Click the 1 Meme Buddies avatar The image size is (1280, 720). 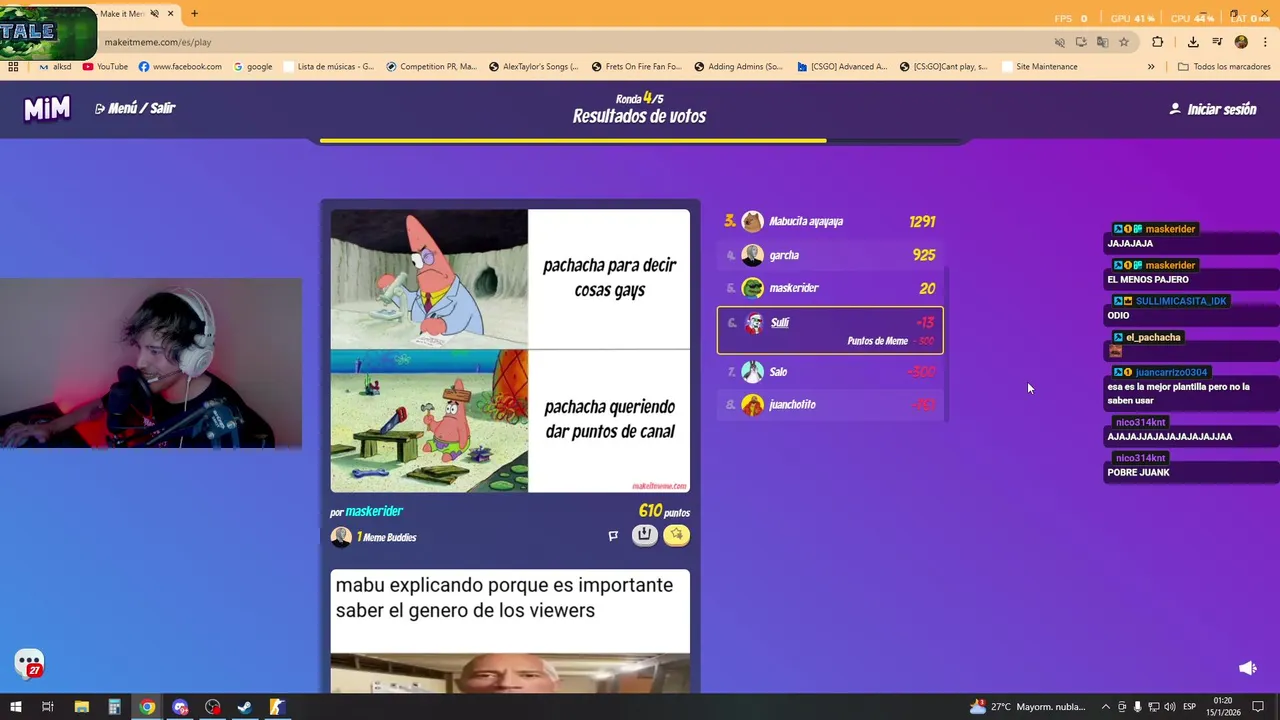point(341,537)
